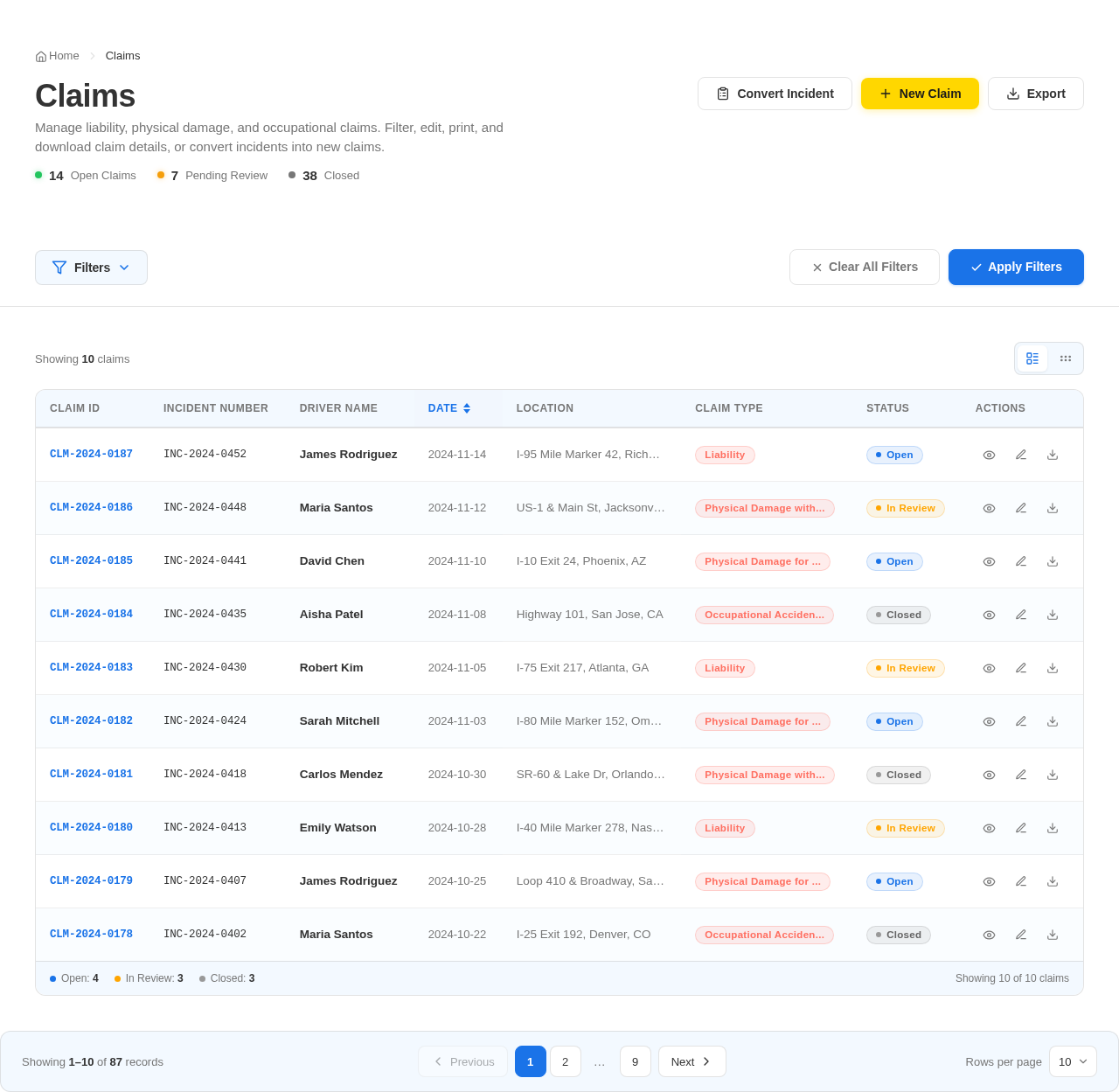This screenshot has height=1092, width=1119.
Task: Edit claim CLM-2024-0178
Action: click(x=1021, y=935)
